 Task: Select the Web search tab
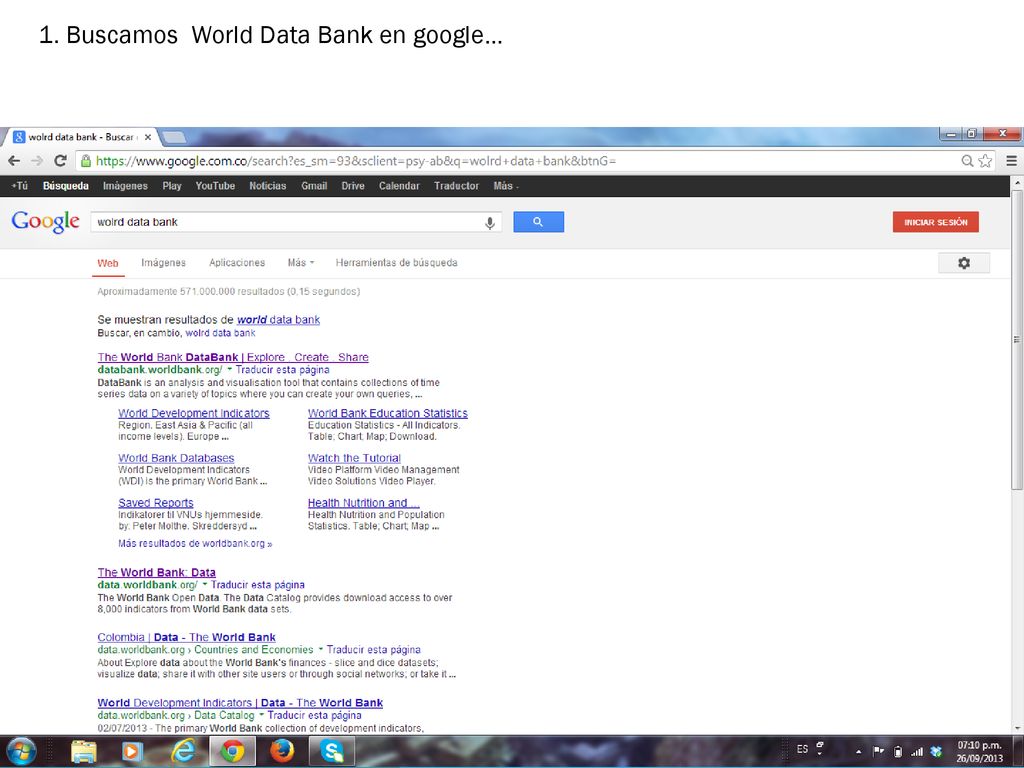pos(108,263)
